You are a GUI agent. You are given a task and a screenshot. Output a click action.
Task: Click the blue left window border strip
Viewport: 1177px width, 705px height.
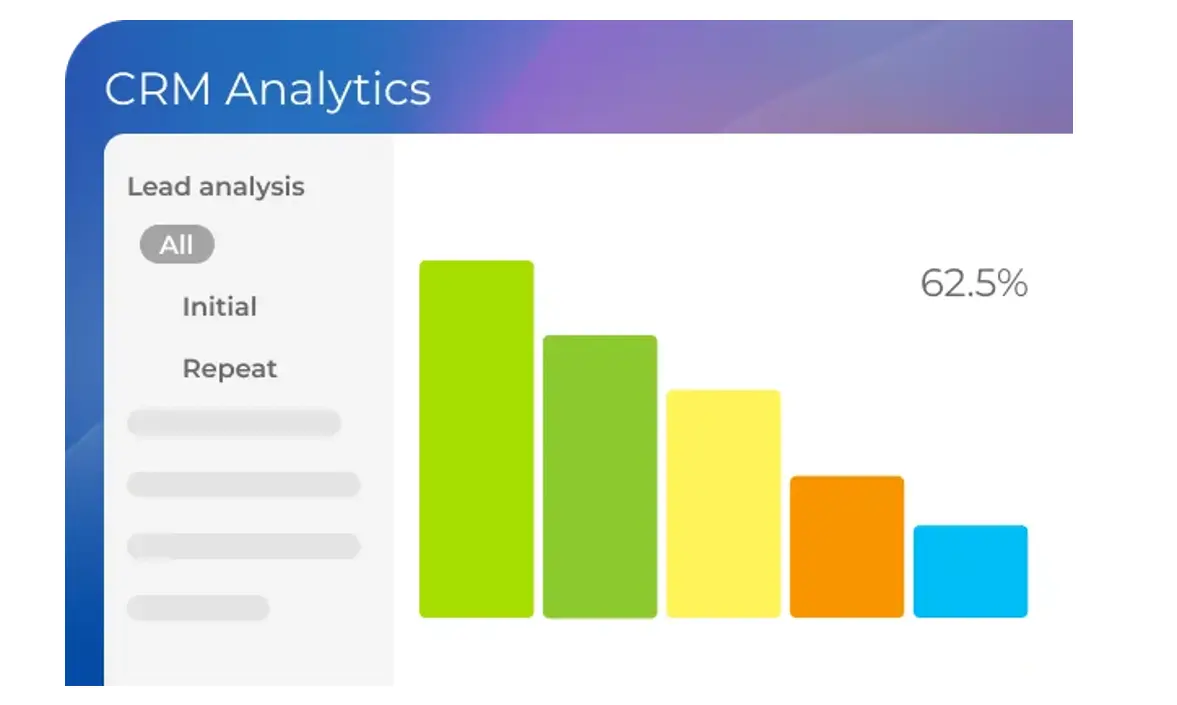click(84, 400)
